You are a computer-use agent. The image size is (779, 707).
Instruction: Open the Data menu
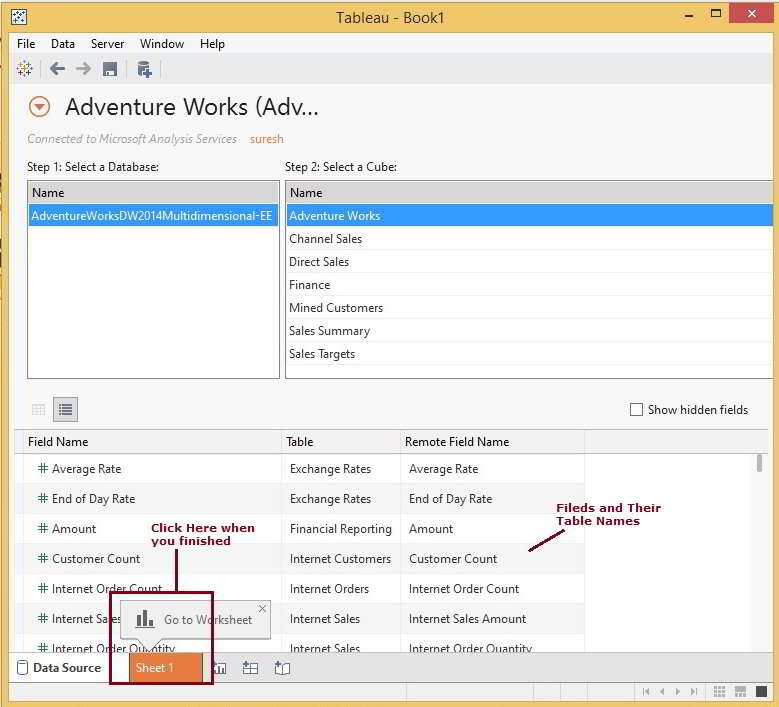(x=63, y=44)
